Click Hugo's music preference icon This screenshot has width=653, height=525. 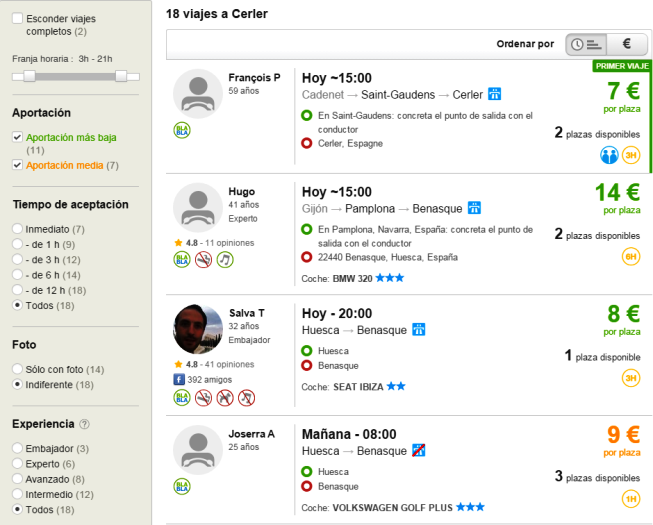[225, 260]
